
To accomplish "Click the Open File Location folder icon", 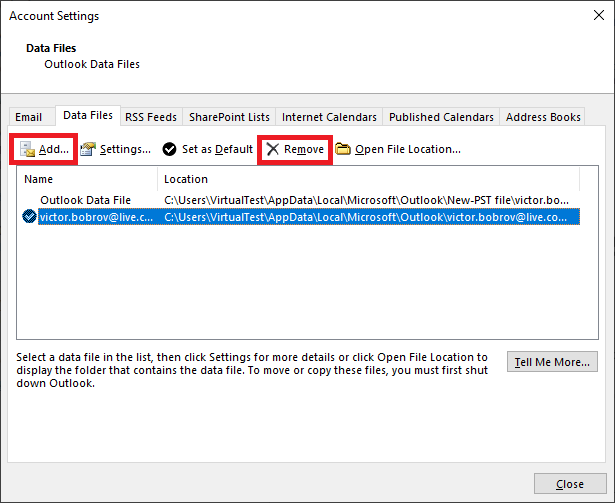I will 343,149.
